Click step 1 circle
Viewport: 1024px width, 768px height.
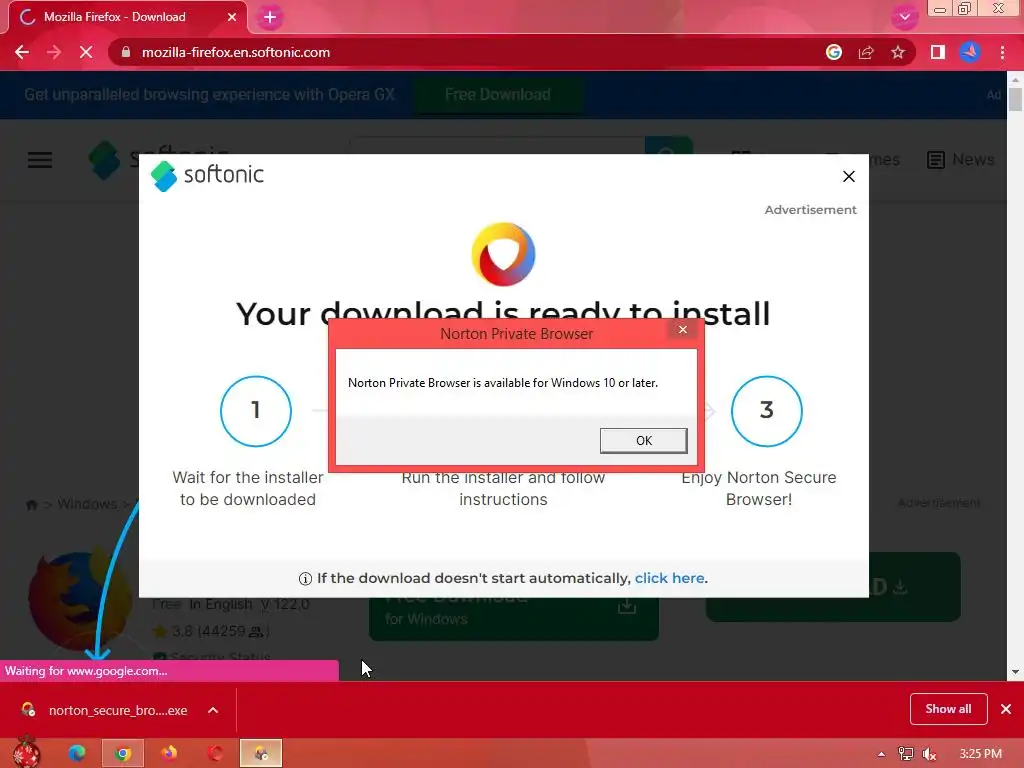(256, 411)
